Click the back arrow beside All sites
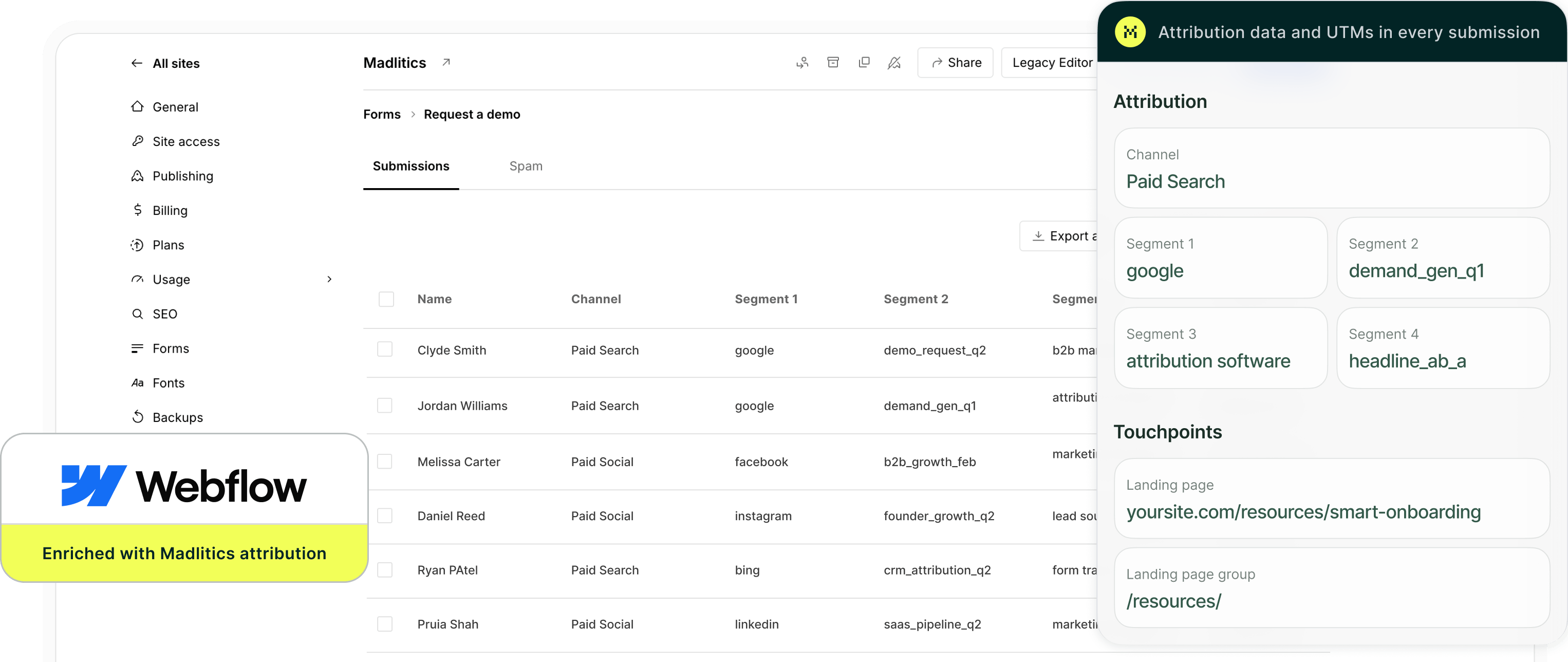The image size is (1568, 662). tap(137, 63)
